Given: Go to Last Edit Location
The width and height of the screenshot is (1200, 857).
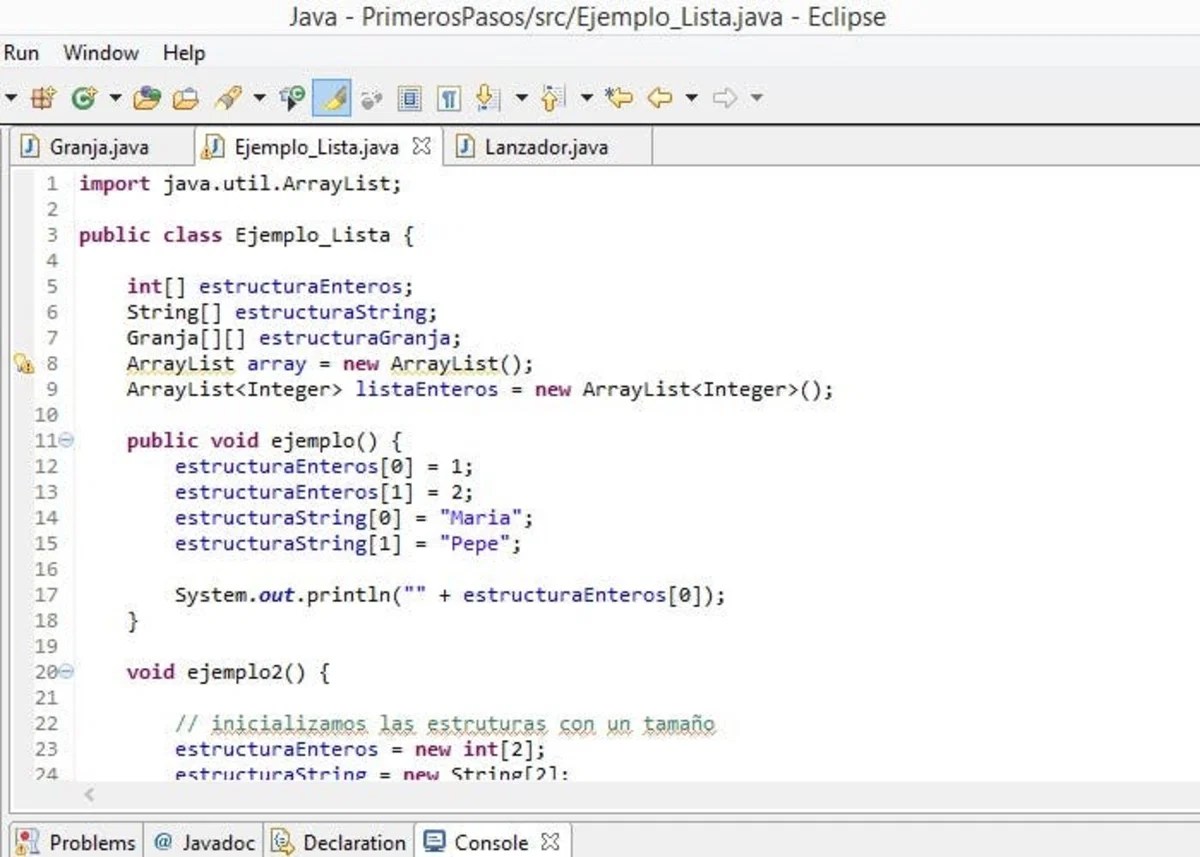Looking at the screenshot, I should (620, 98).
